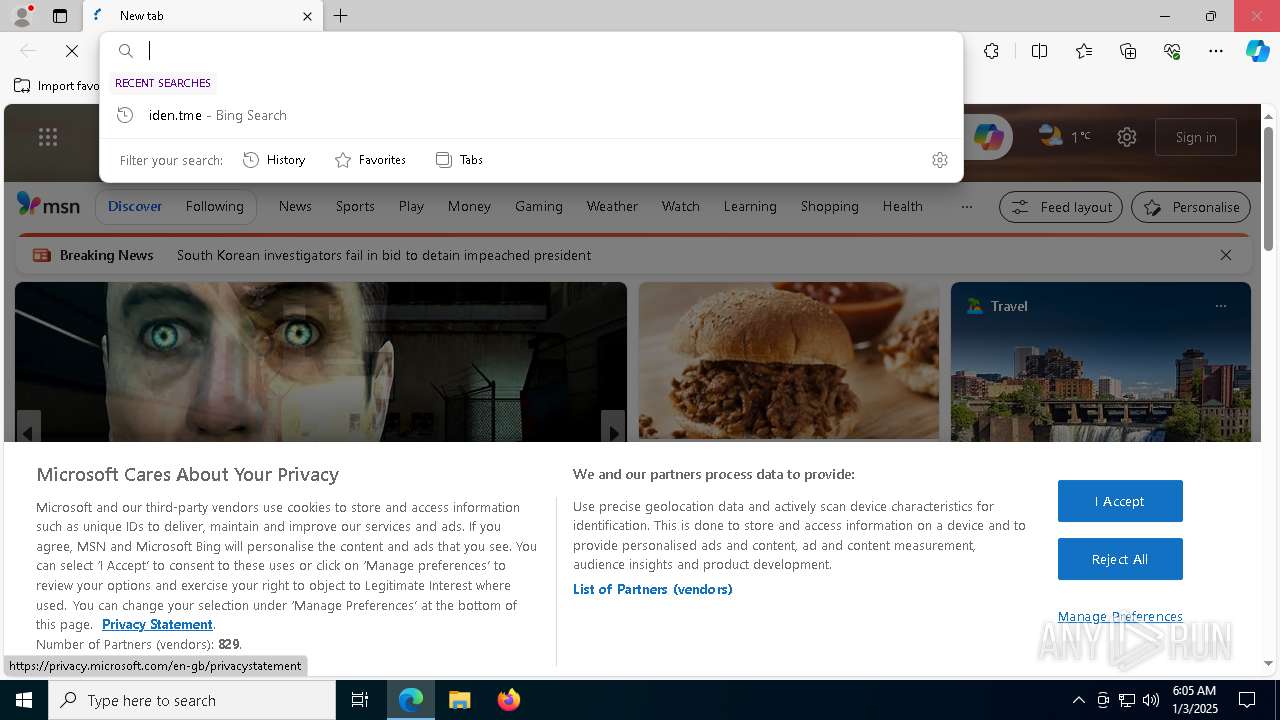This screenshot has width=1280, height=720.
Task: Open List of Partners (vendors) link
Action: [652, 589]
